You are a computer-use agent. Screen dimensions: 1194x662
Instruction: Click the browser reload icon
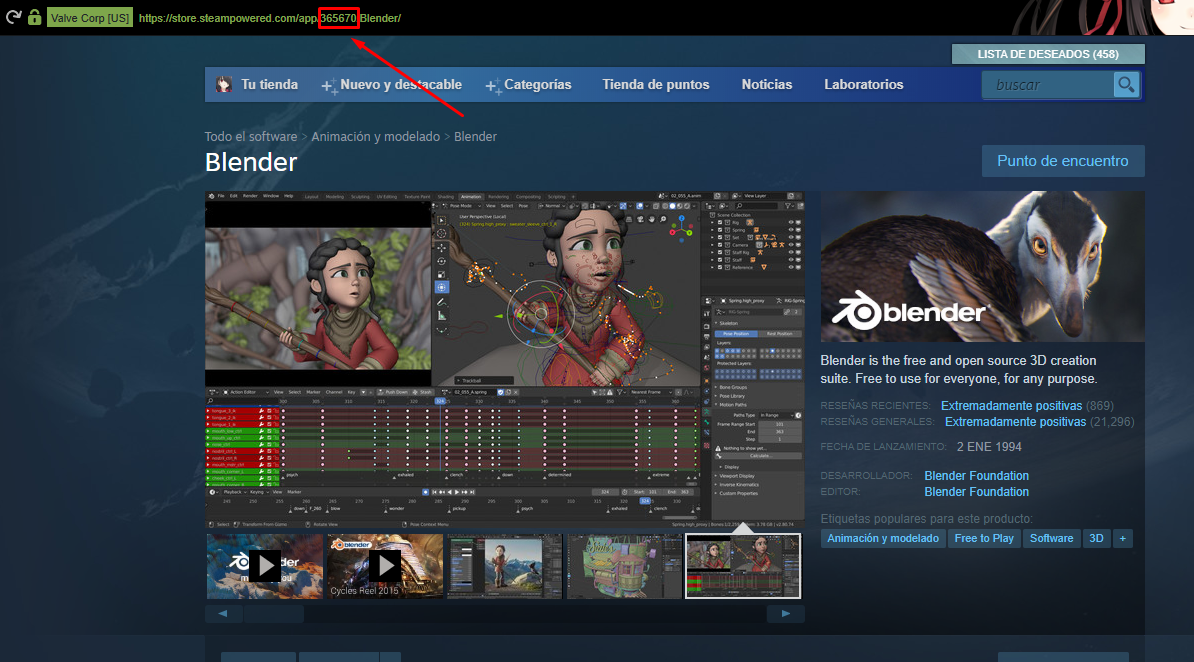click(14, 17)
